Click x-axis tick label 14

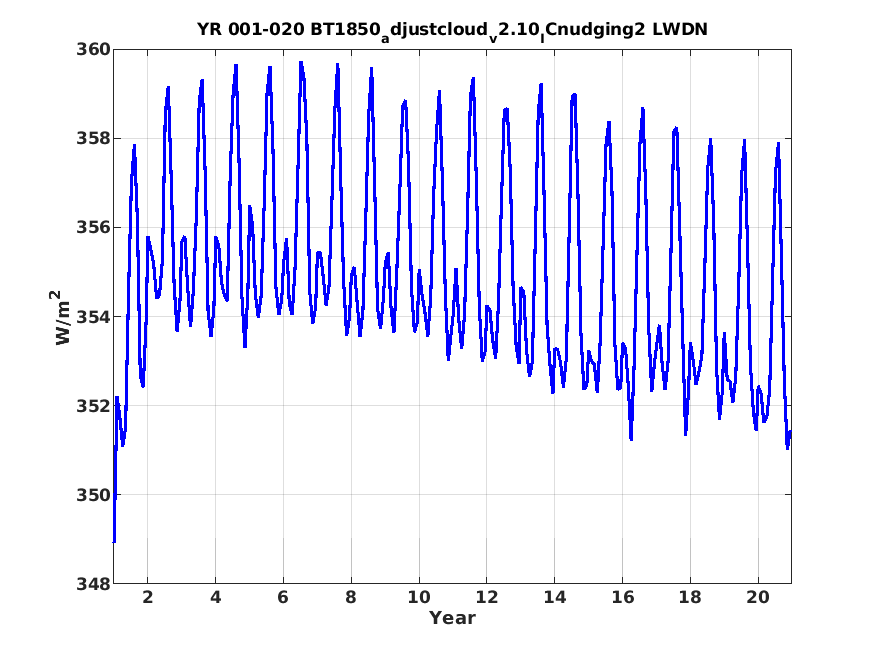point(555,597)
